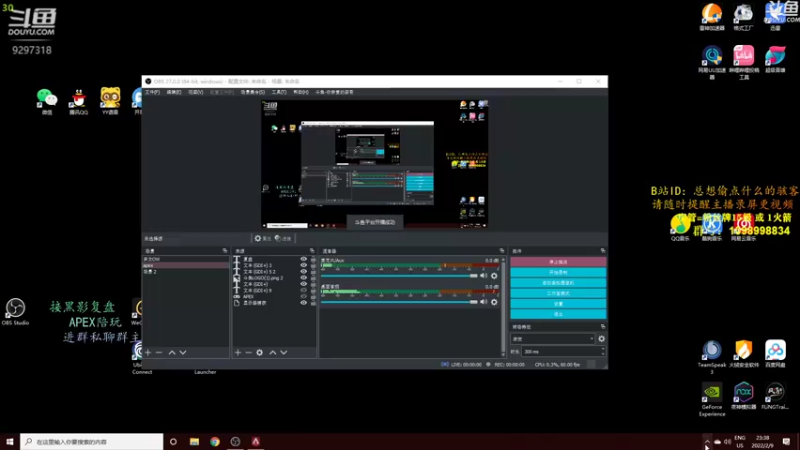Open 微信 WeChat desktop icon
The width and height of the screenshot is (800, 450).
47,102
